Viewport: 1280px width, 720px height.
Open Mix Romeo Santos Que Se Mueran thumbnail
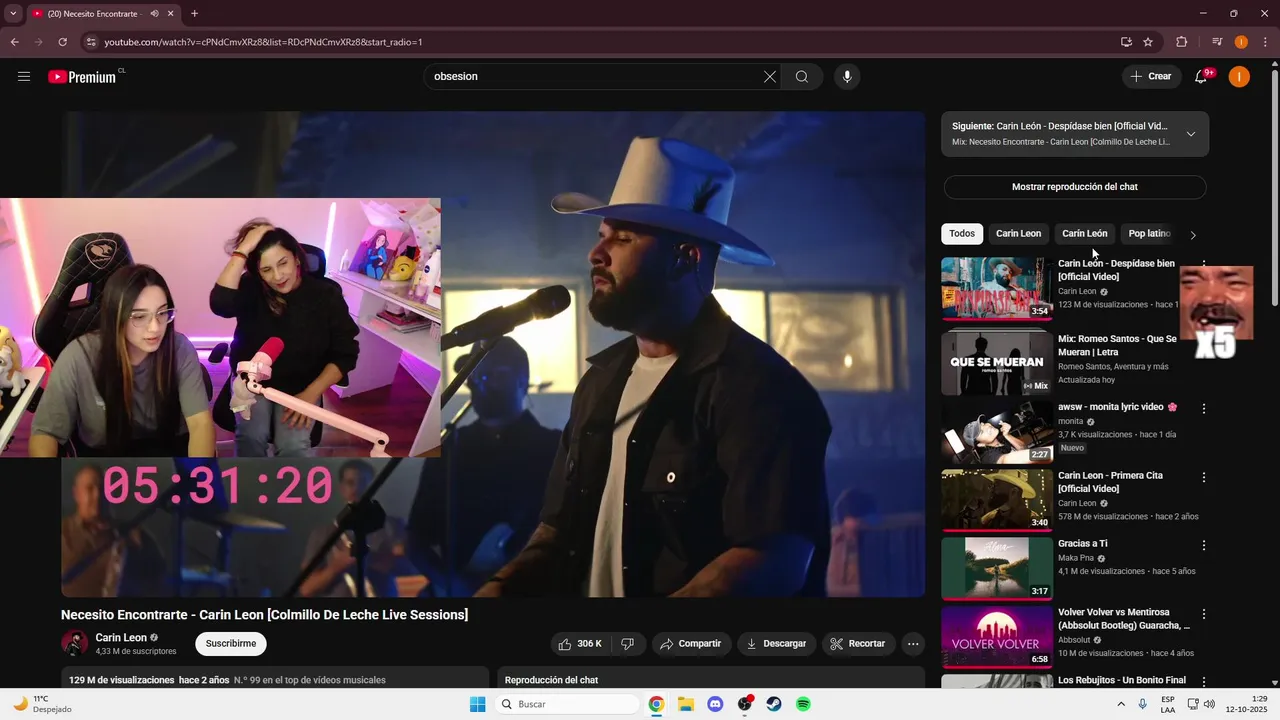point(997,361)
